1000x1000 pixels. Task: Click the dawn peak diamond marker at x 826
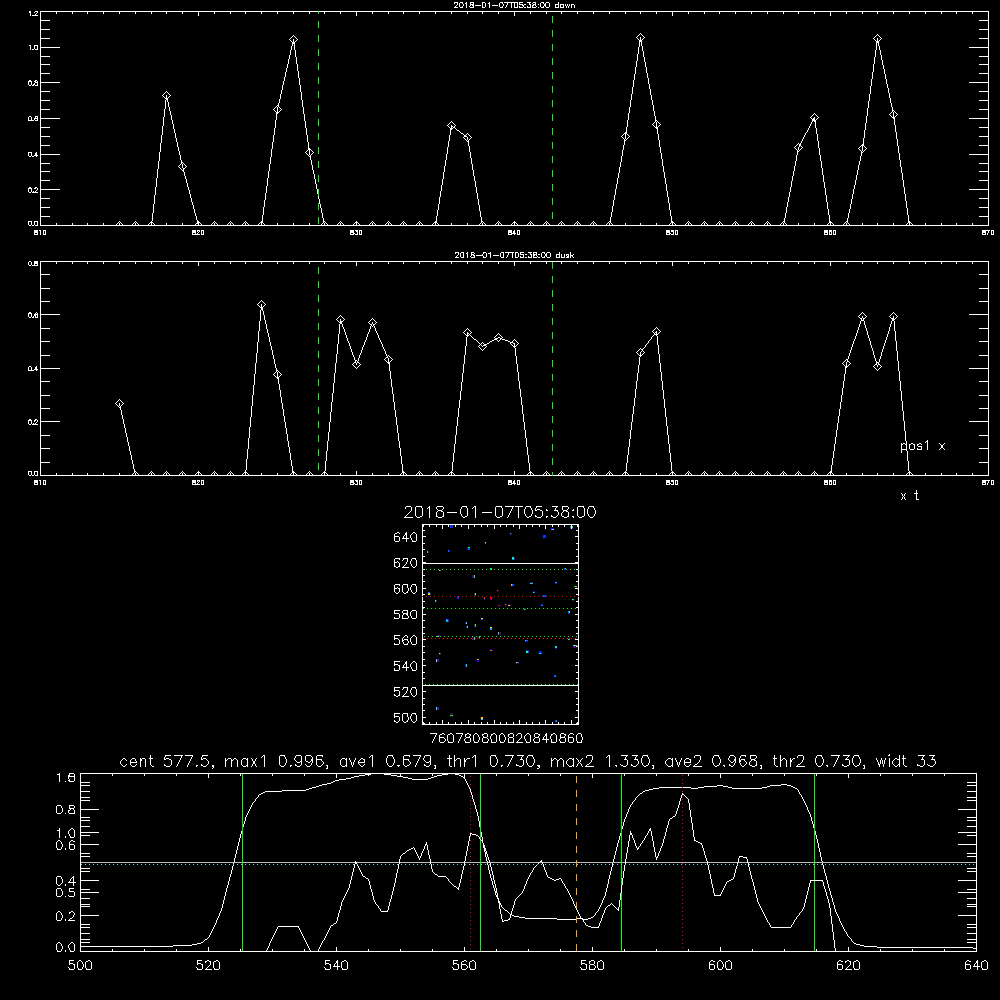(x=293, y=40)
